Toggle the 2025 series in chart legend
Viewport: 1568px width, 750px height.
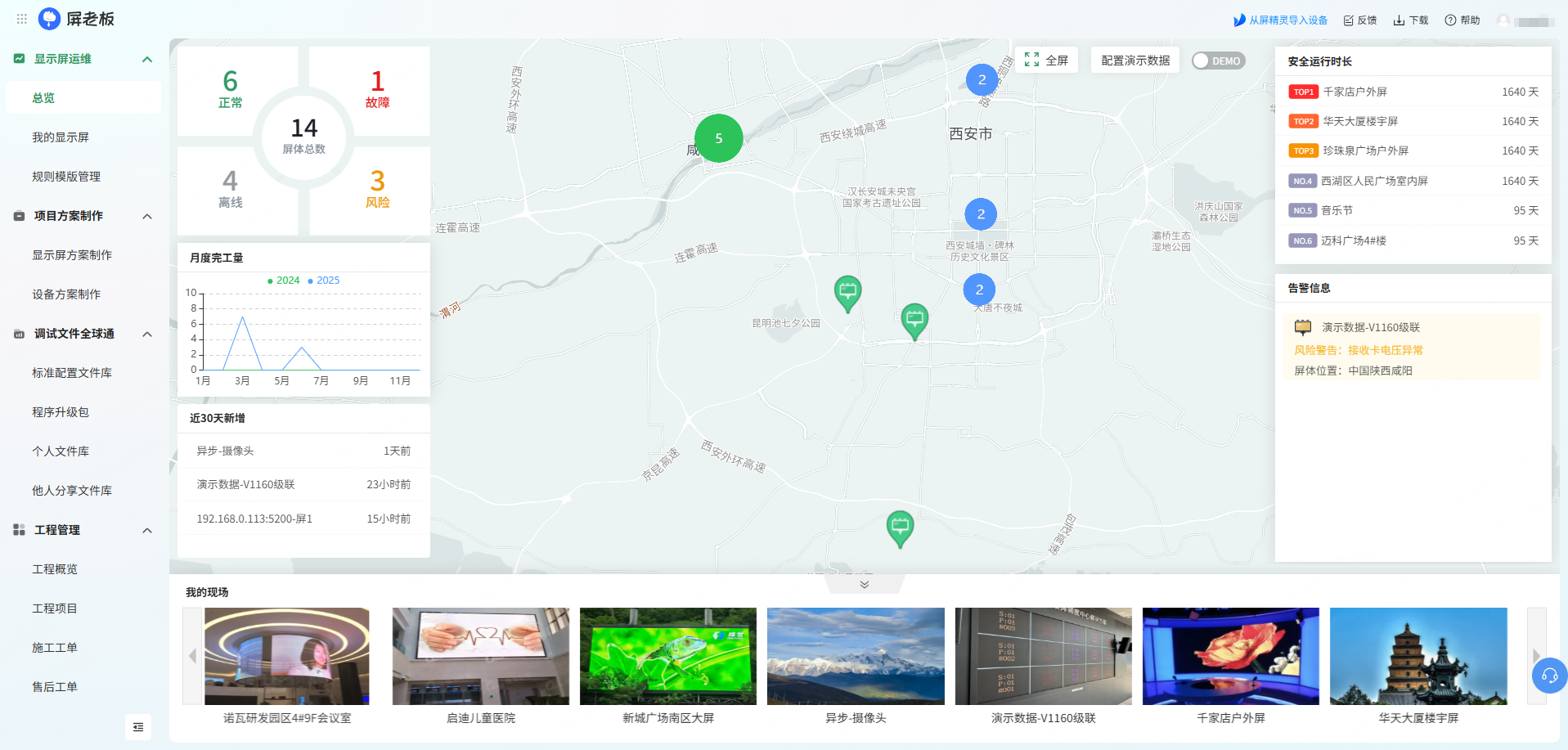pos(323,281)
